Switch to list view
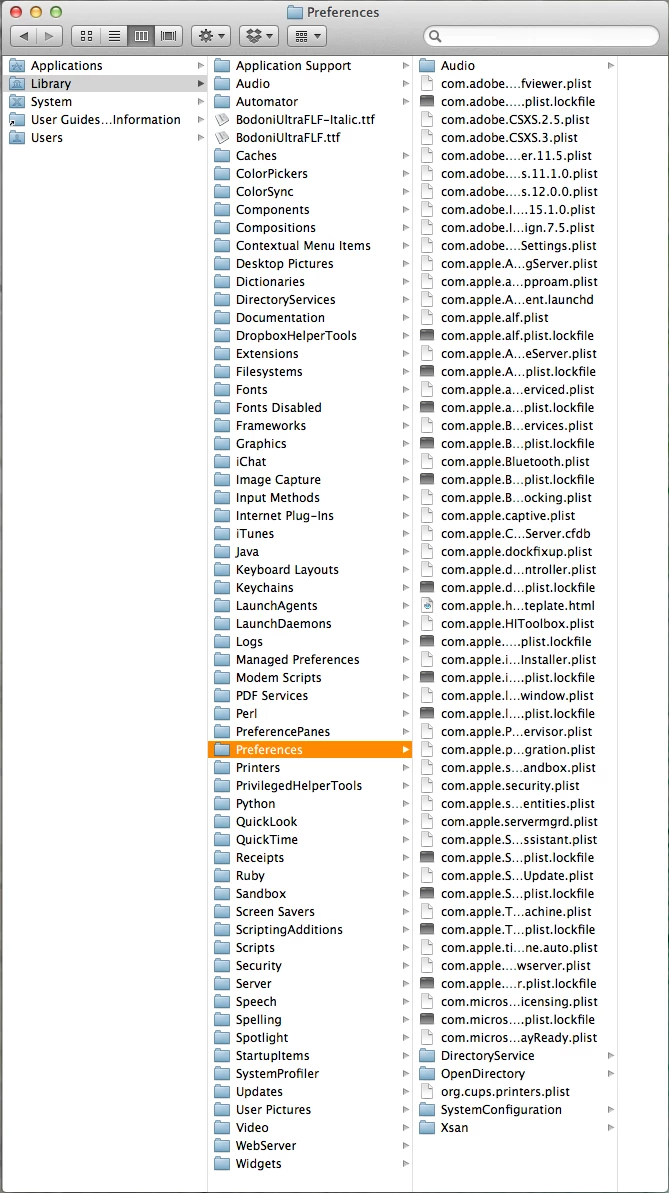This screenshot has width=669, height=1193. coord(113,35)
